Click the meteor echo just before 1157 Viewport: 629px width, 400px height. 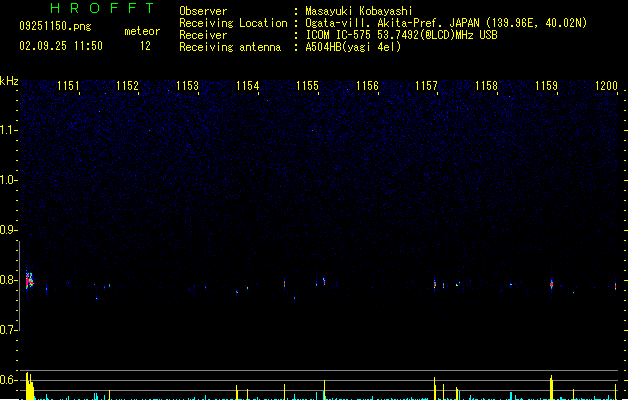click(435, 284)
